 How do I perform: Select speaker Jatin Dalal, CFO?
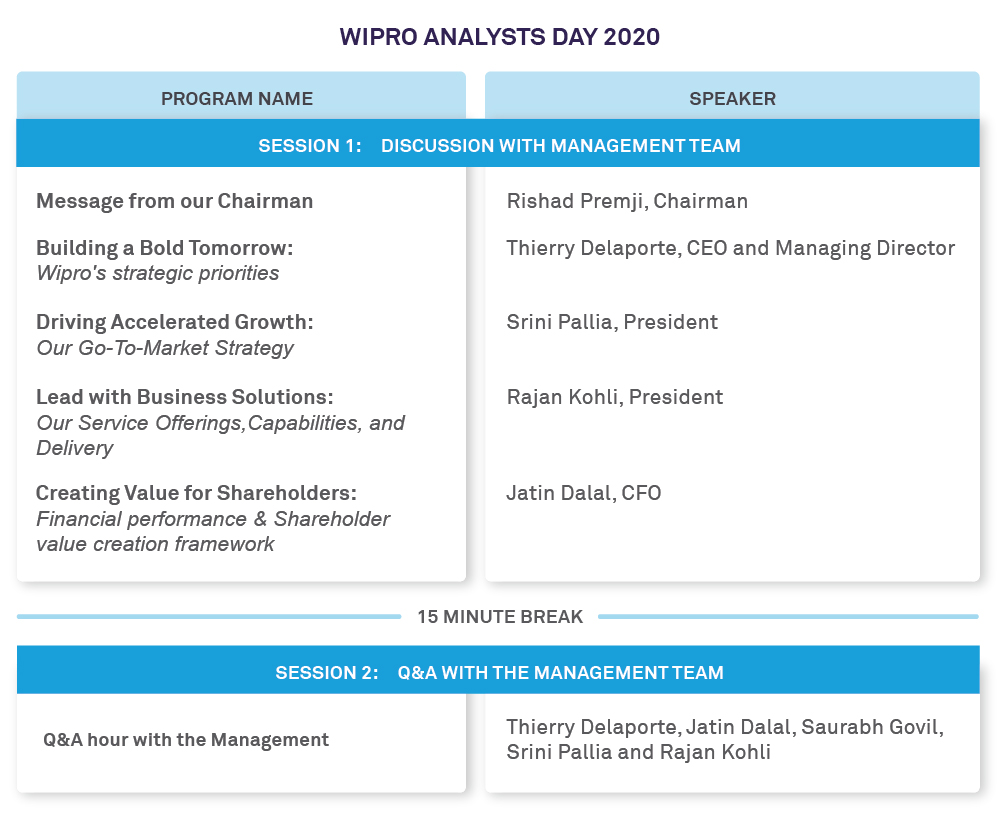click(583, 493)
